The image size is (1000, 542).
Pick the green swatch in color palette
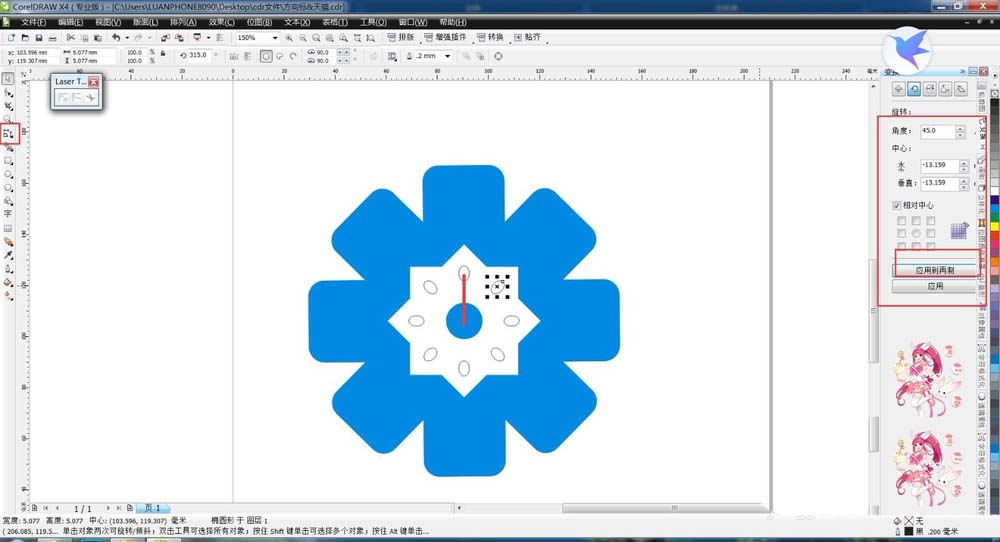coord(994,215)
